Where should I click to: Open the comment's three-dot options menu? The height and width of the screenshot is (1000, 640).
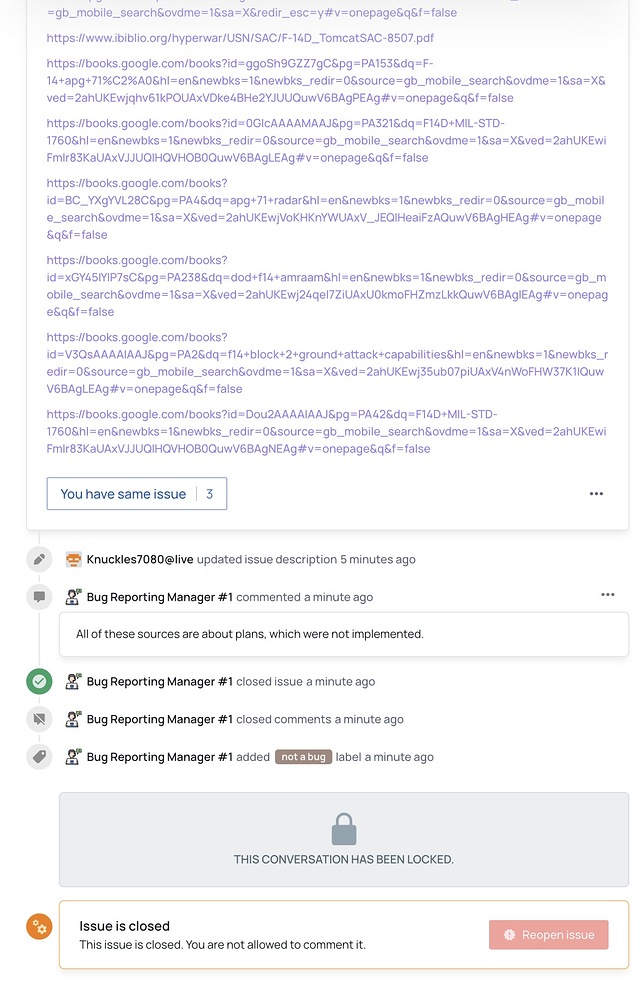[607, 594]
